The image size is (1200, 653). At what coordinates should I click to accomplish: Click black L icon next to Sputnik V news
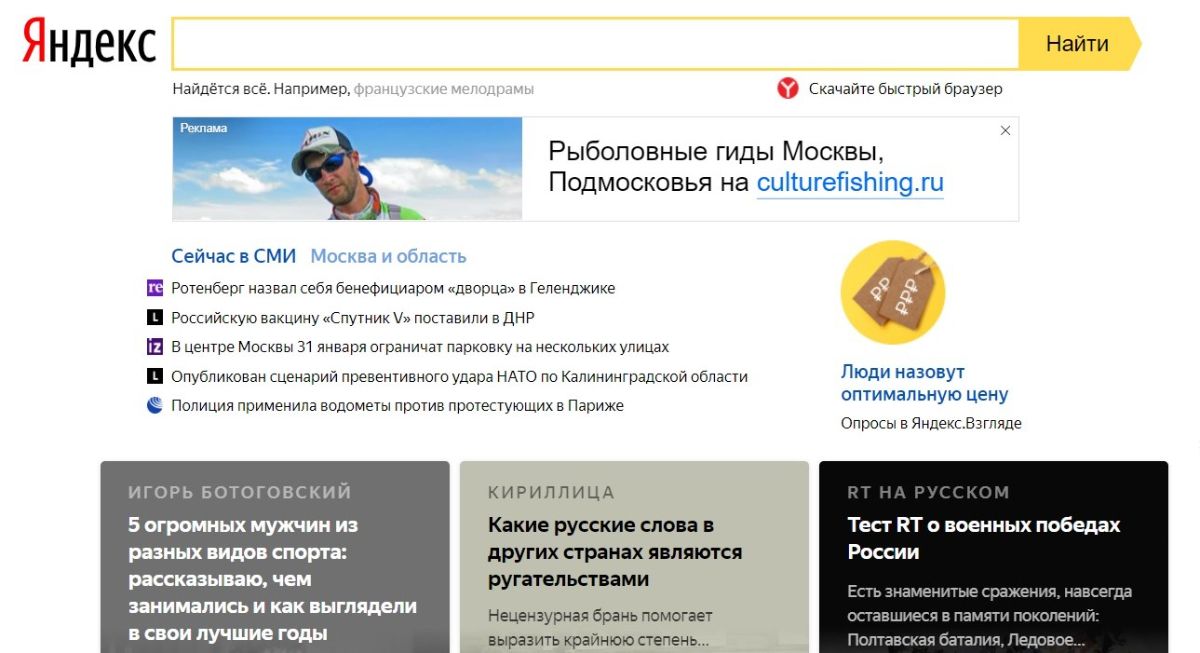click(155, 318)
